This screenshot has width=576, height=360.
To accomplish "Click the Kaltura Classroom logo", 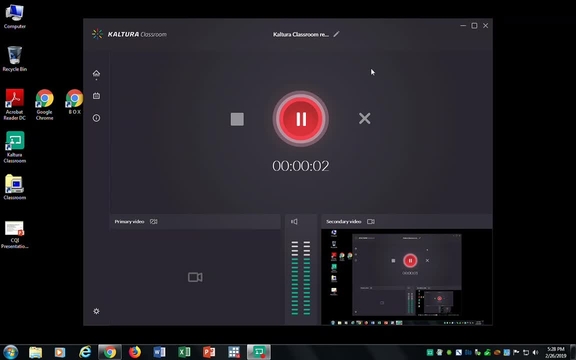I will tap(129, 34).
